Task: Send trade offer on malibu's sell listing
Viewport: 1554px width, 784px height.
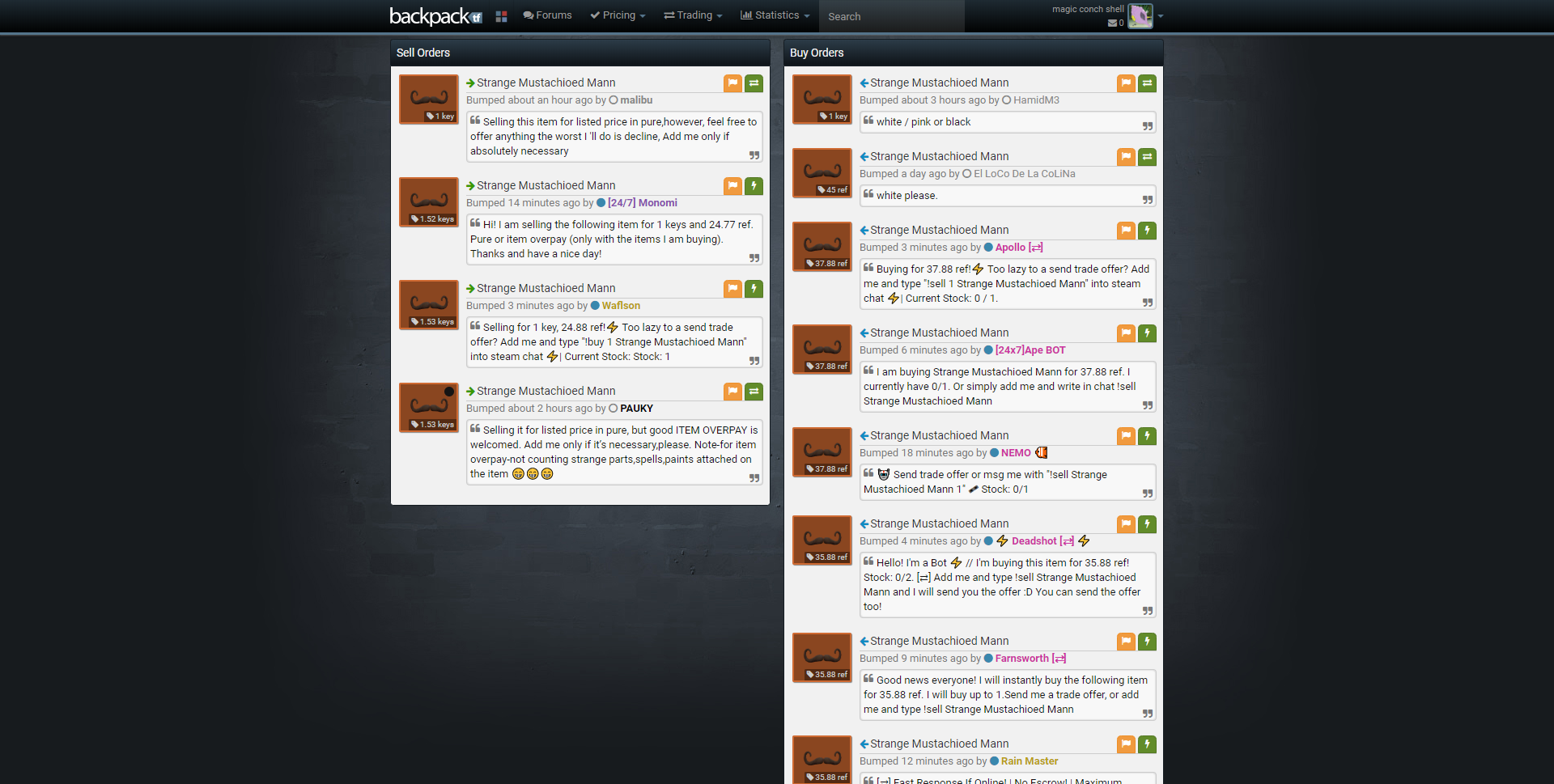Action: 754,83
